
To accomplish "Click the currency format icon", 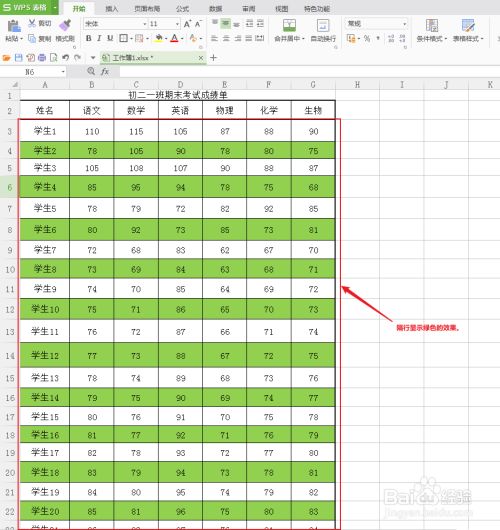I will tap(351, 39).
